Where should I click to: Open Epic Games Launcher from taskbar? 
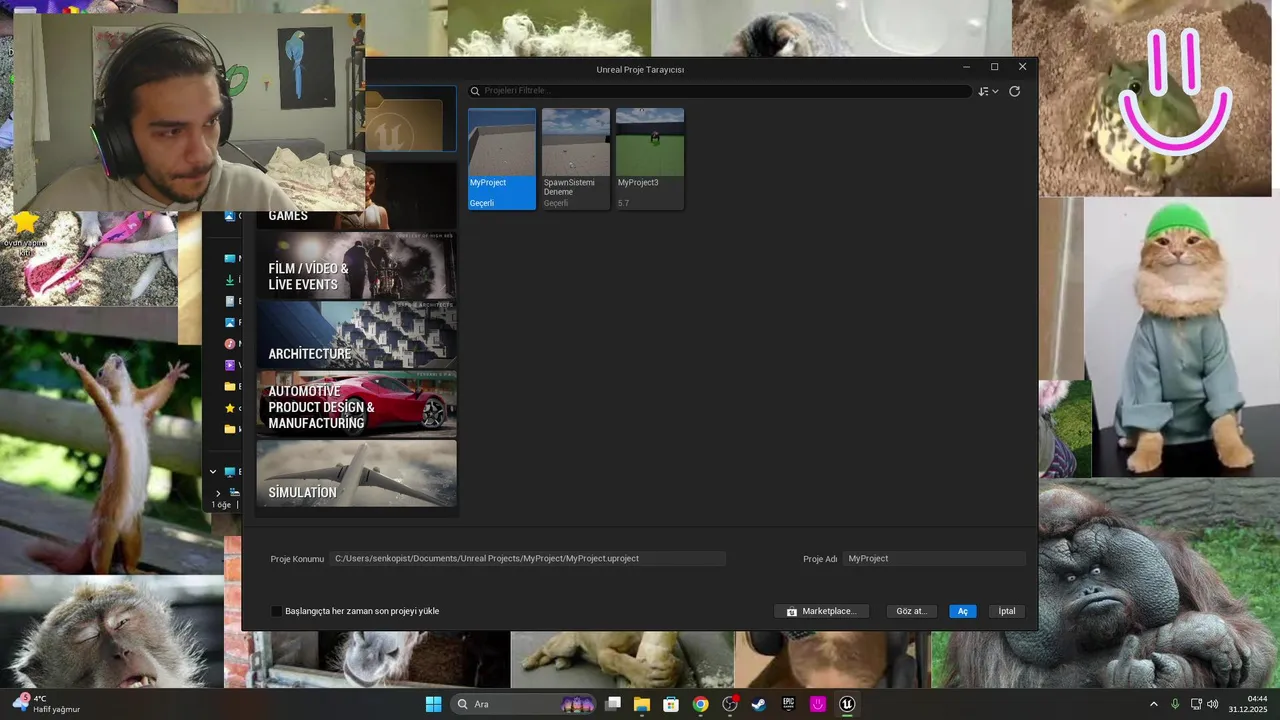pos(788,704)
